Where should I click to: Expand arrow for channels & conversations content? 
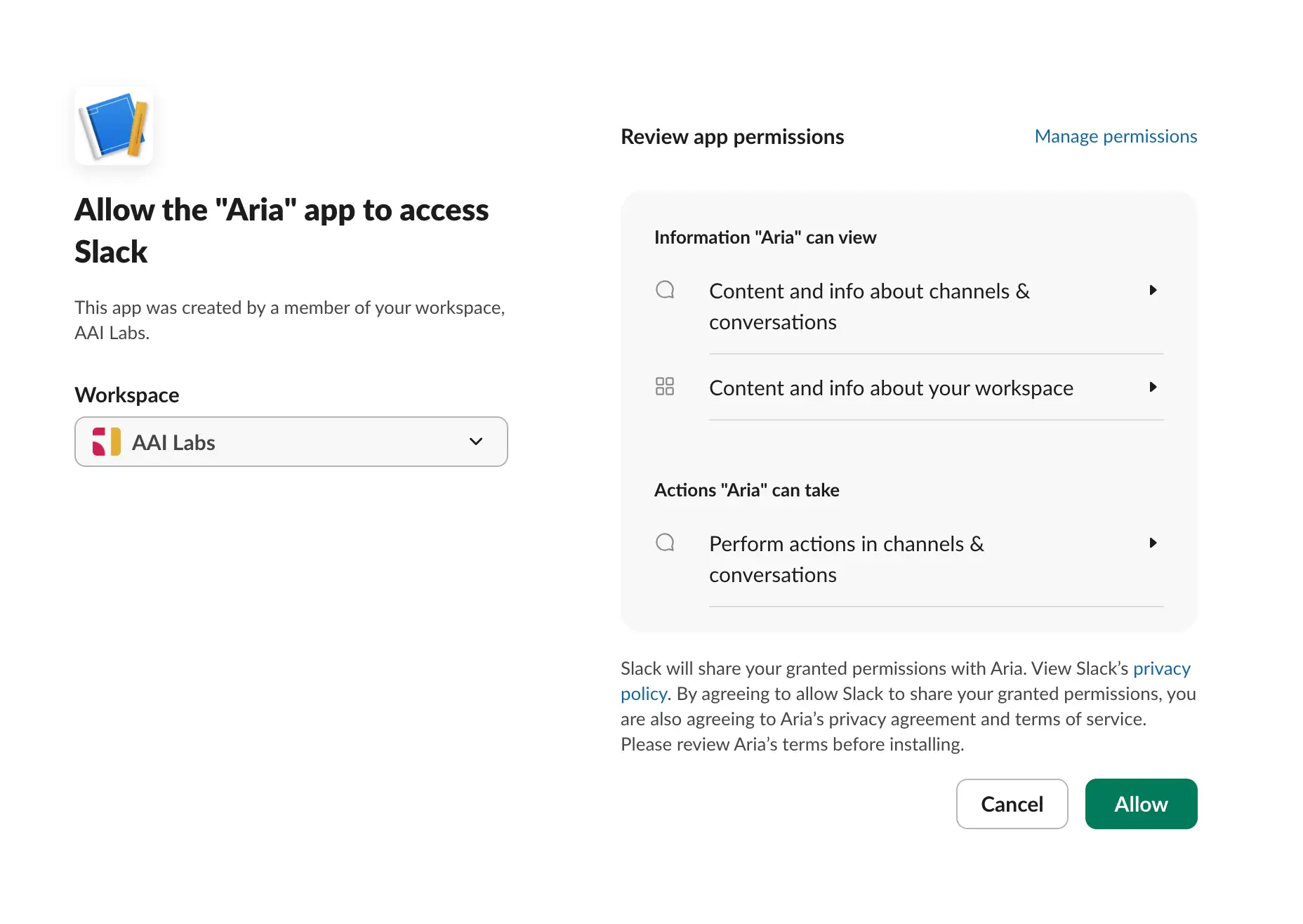1153,290
